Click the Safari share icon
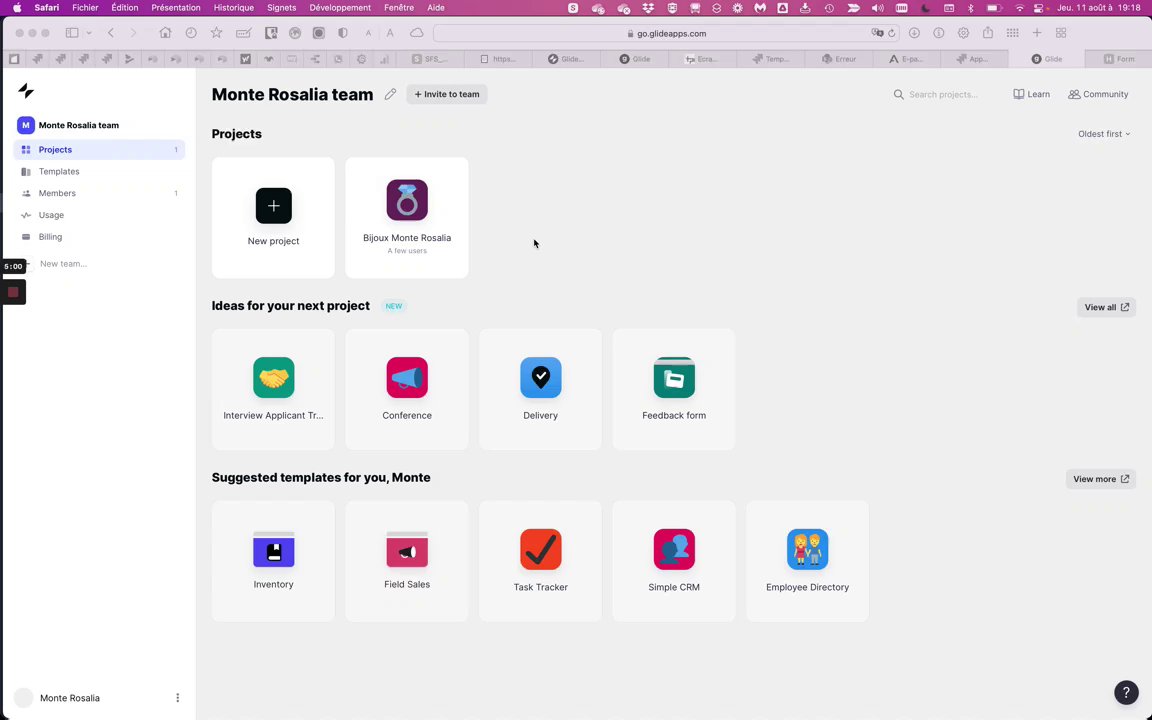Image resolution: width=1152 pixels, height=720 pixels. 988,33
